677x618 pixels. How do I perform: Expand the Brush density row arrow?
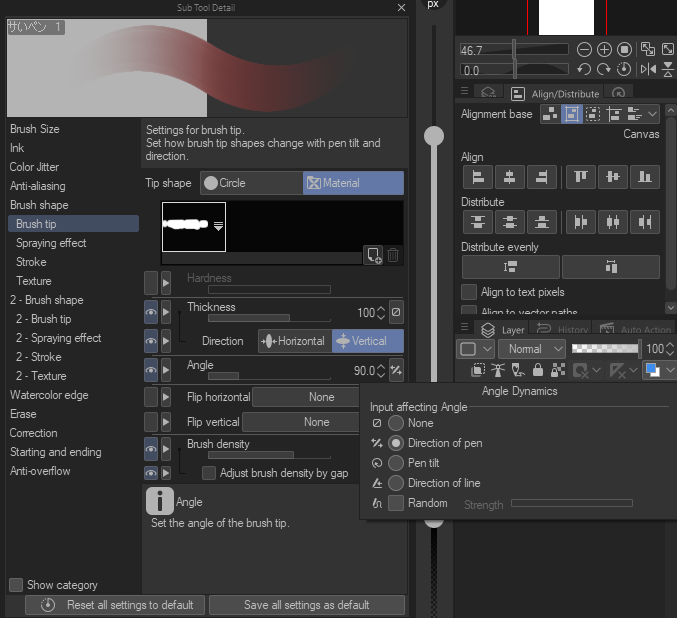(x=166, y=449)
